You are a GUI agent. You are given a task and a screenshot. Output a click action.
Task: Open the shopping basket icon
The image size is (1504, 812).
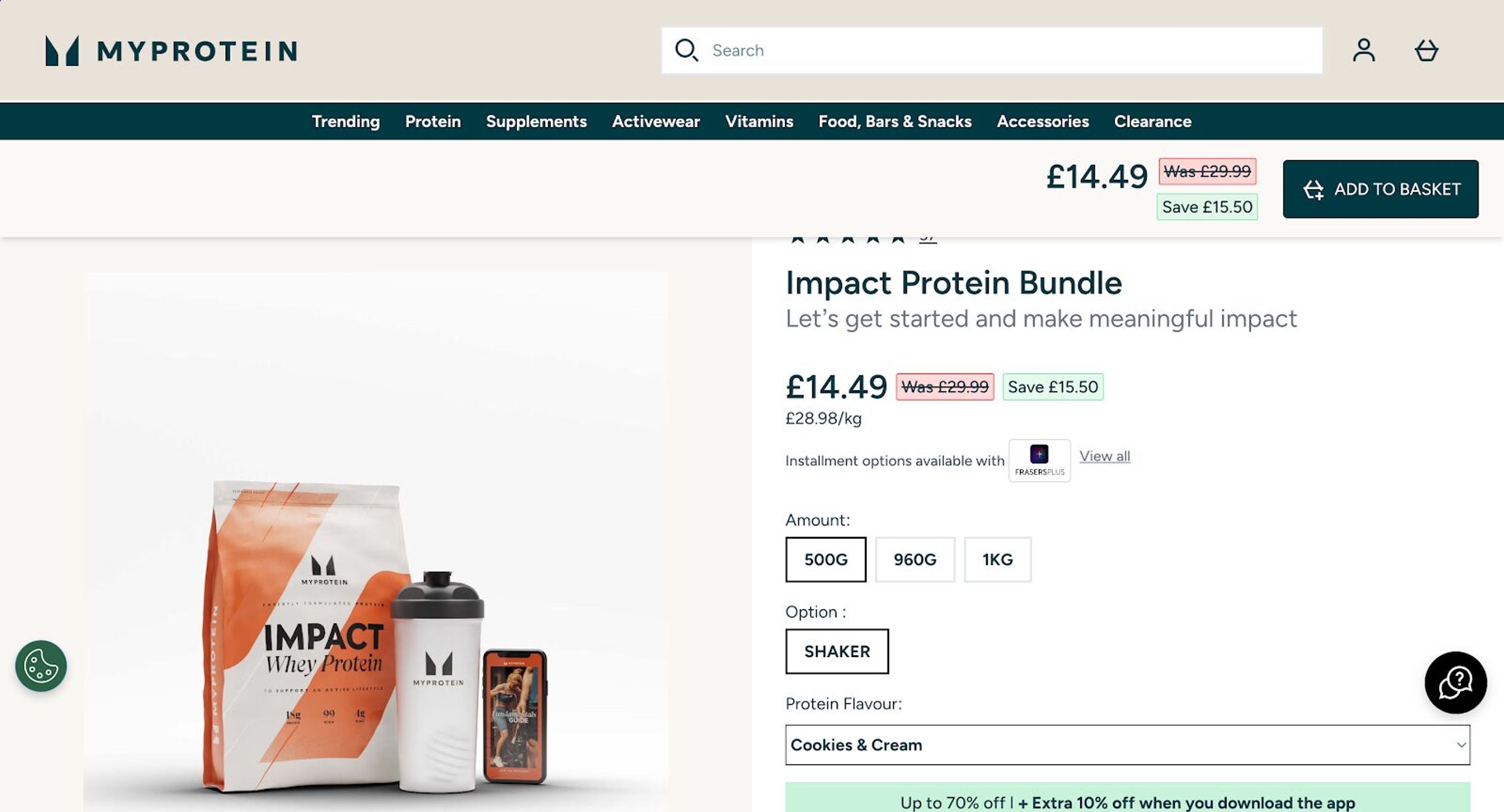point(1427,50)
